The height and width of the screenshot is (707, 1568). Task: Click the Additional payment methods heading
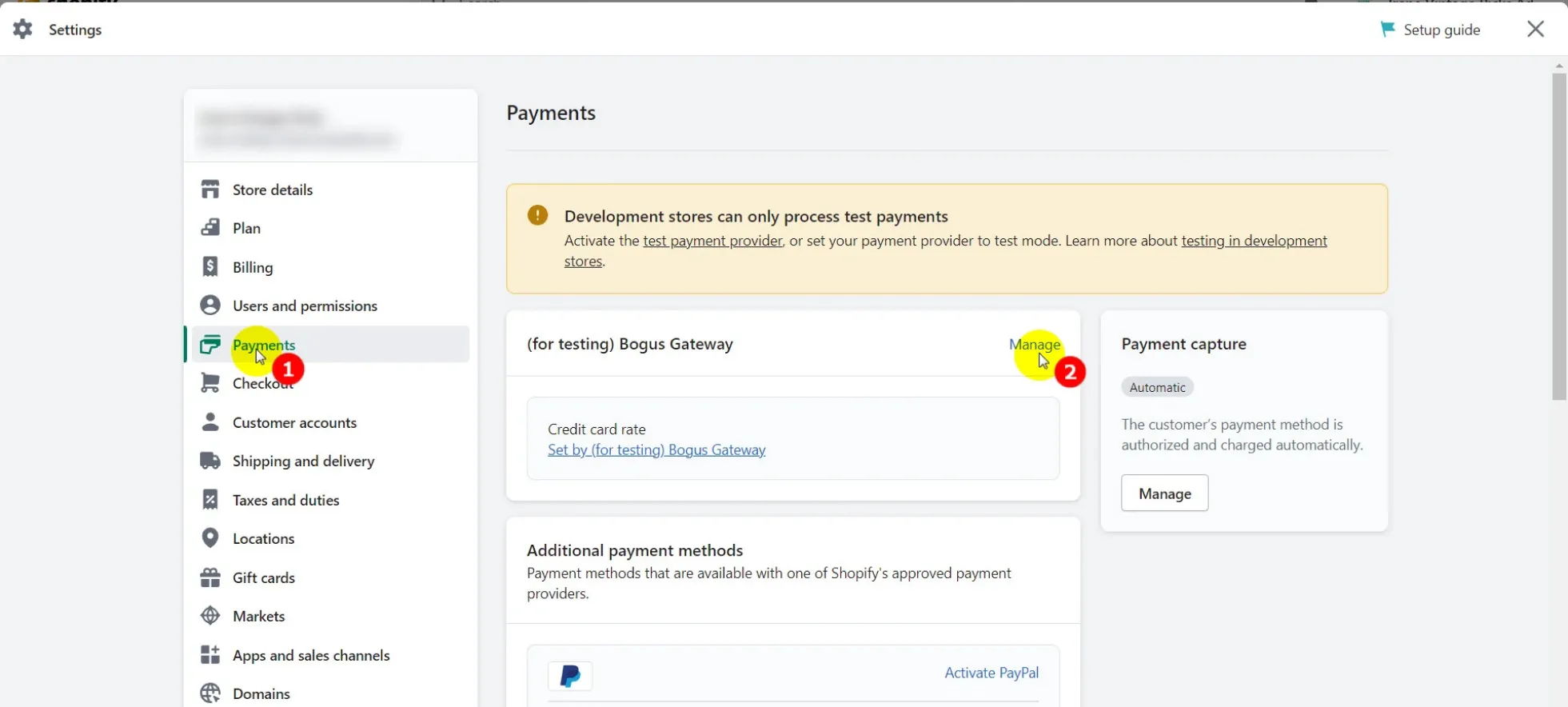click(x=635, y=550)
